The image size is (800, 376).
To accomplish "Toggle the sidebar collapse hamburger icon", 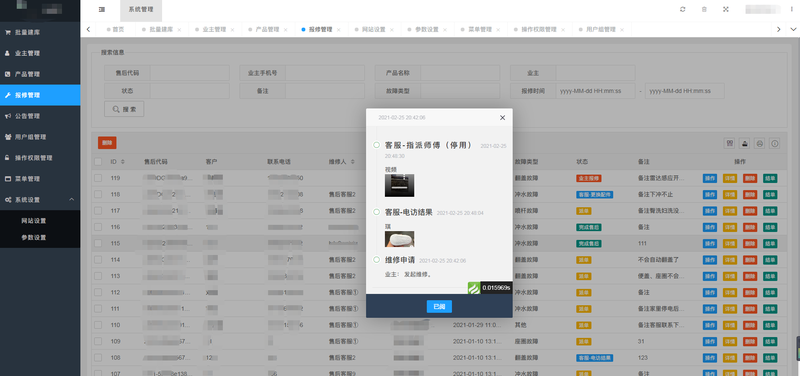I will (x=102, y=10).
